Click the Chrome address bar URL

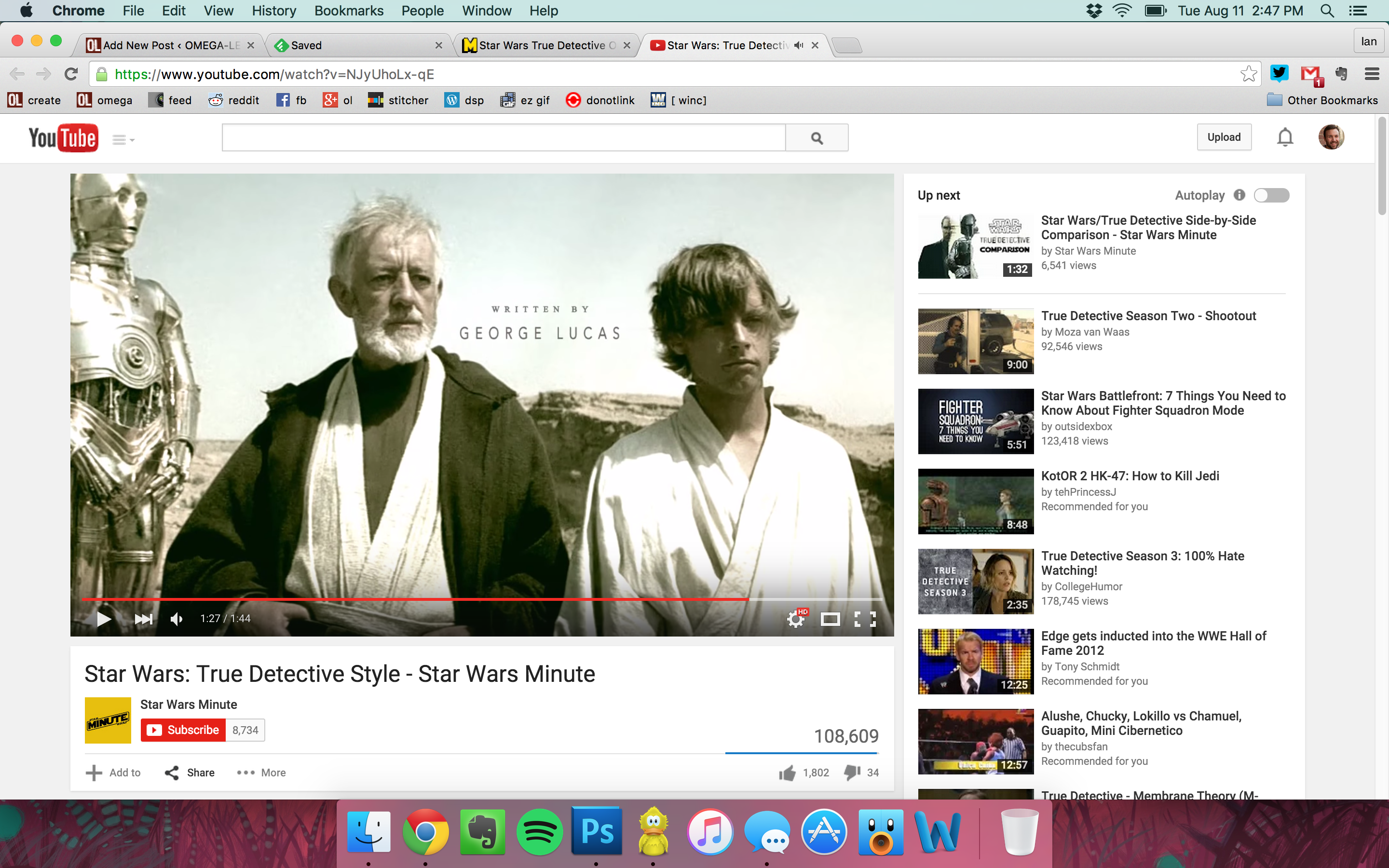(x=274, y=74)
